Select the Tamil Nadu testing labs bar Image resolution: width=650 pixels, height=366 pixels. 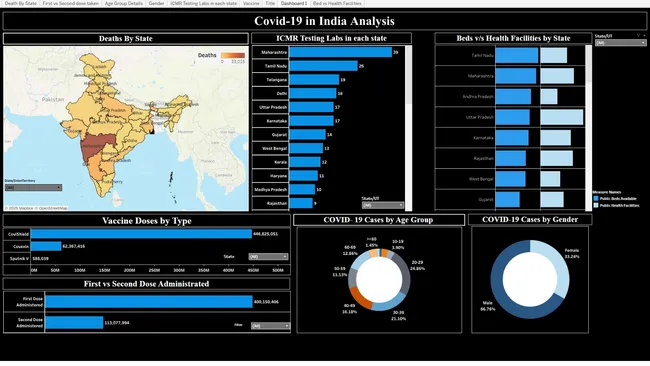coord(323,66)
